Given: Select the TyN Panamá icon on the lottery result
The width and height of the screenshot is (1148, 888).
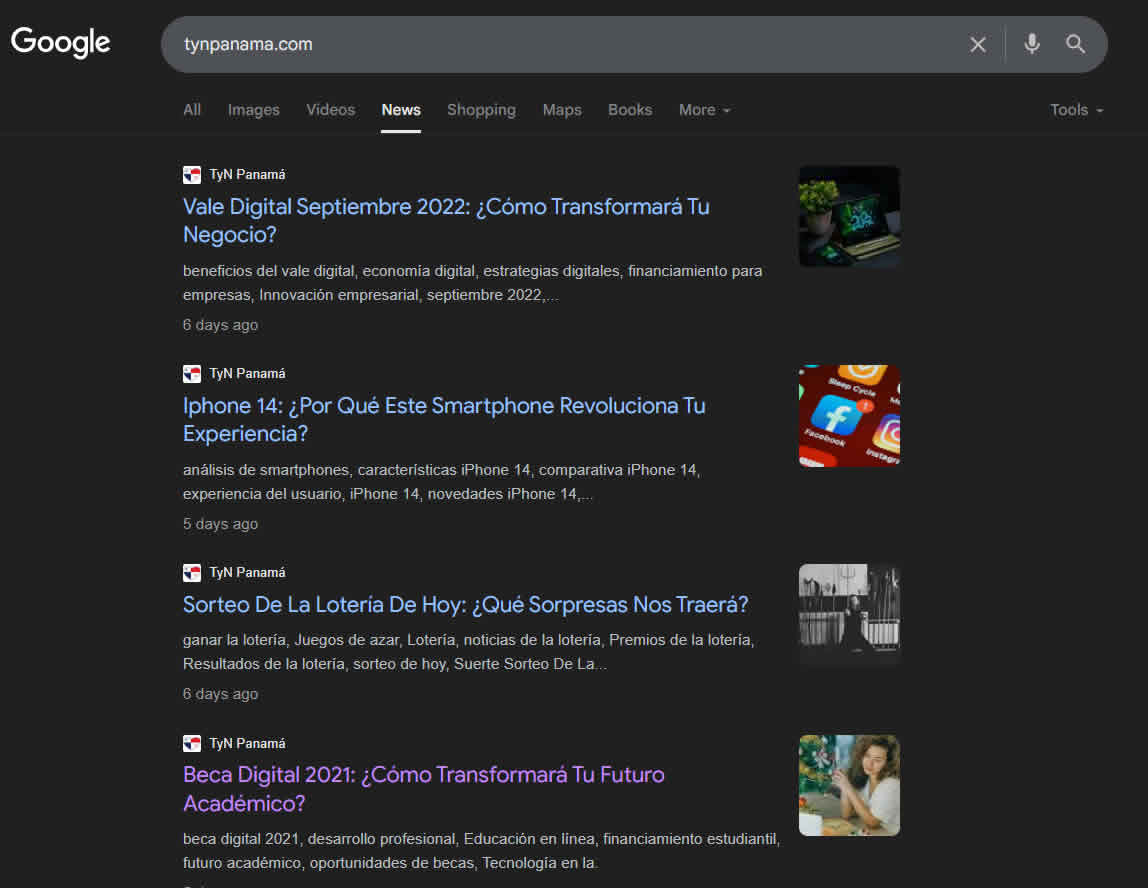Looking at the screenshot, I should point(191,572).
